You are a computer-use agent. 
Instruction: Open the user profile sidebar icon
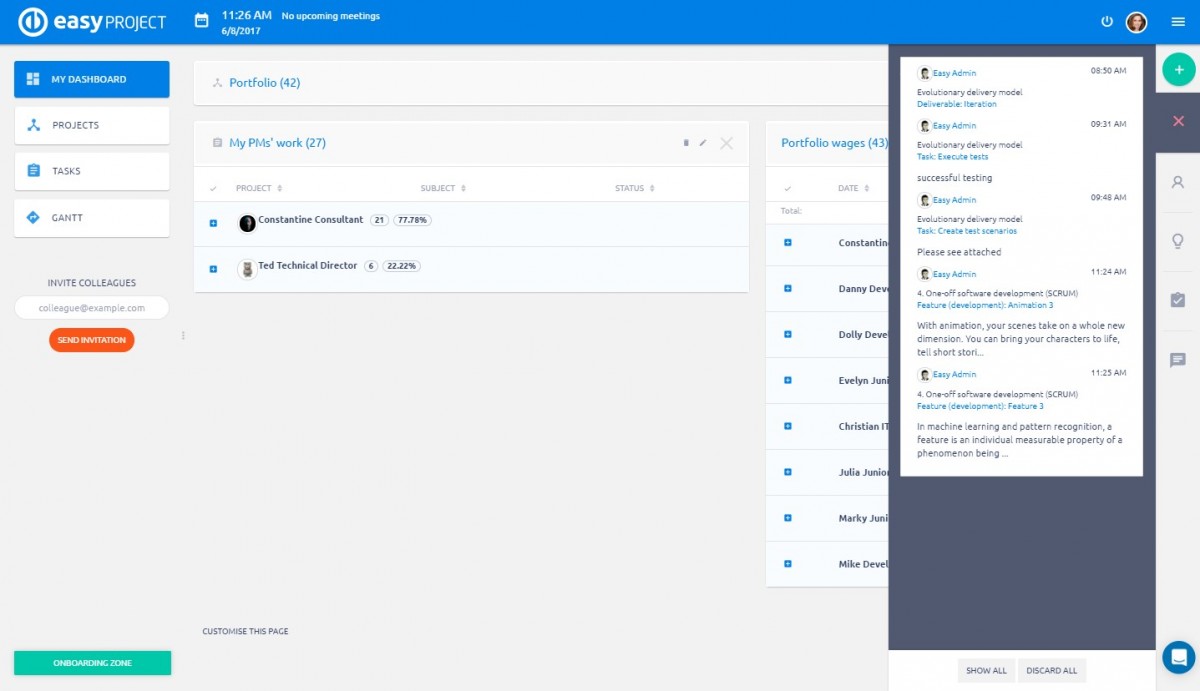click(x=1178, y=182)
